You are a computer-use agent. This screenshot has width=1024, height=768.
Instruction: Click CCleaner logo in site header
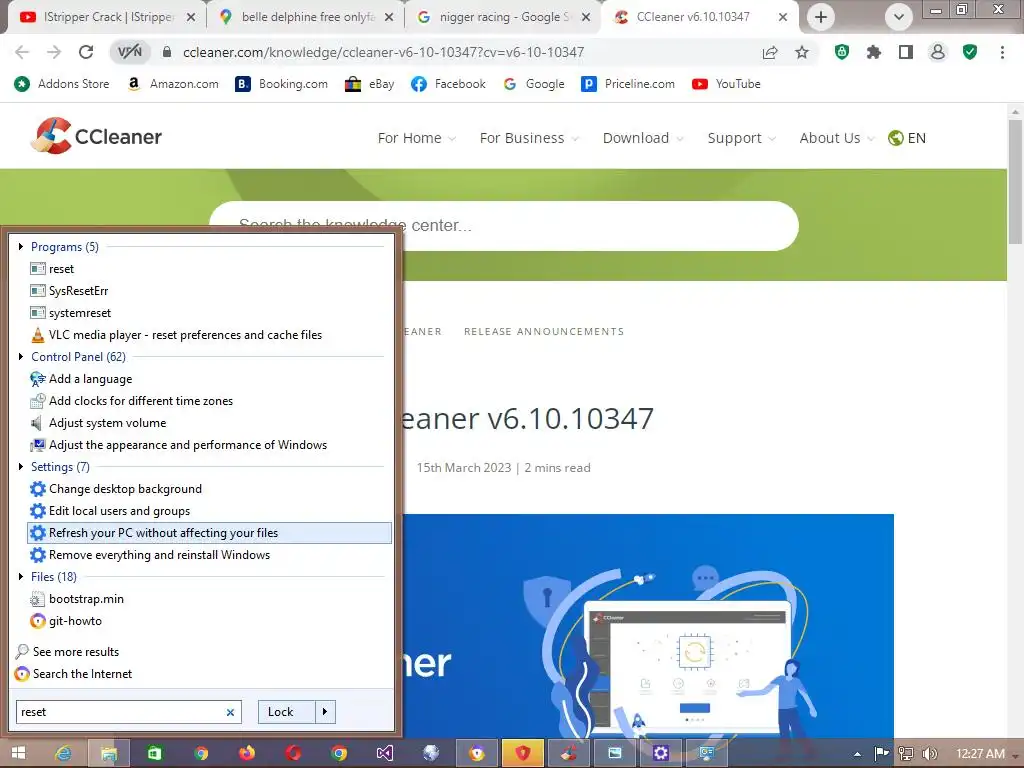pos(96,136)
